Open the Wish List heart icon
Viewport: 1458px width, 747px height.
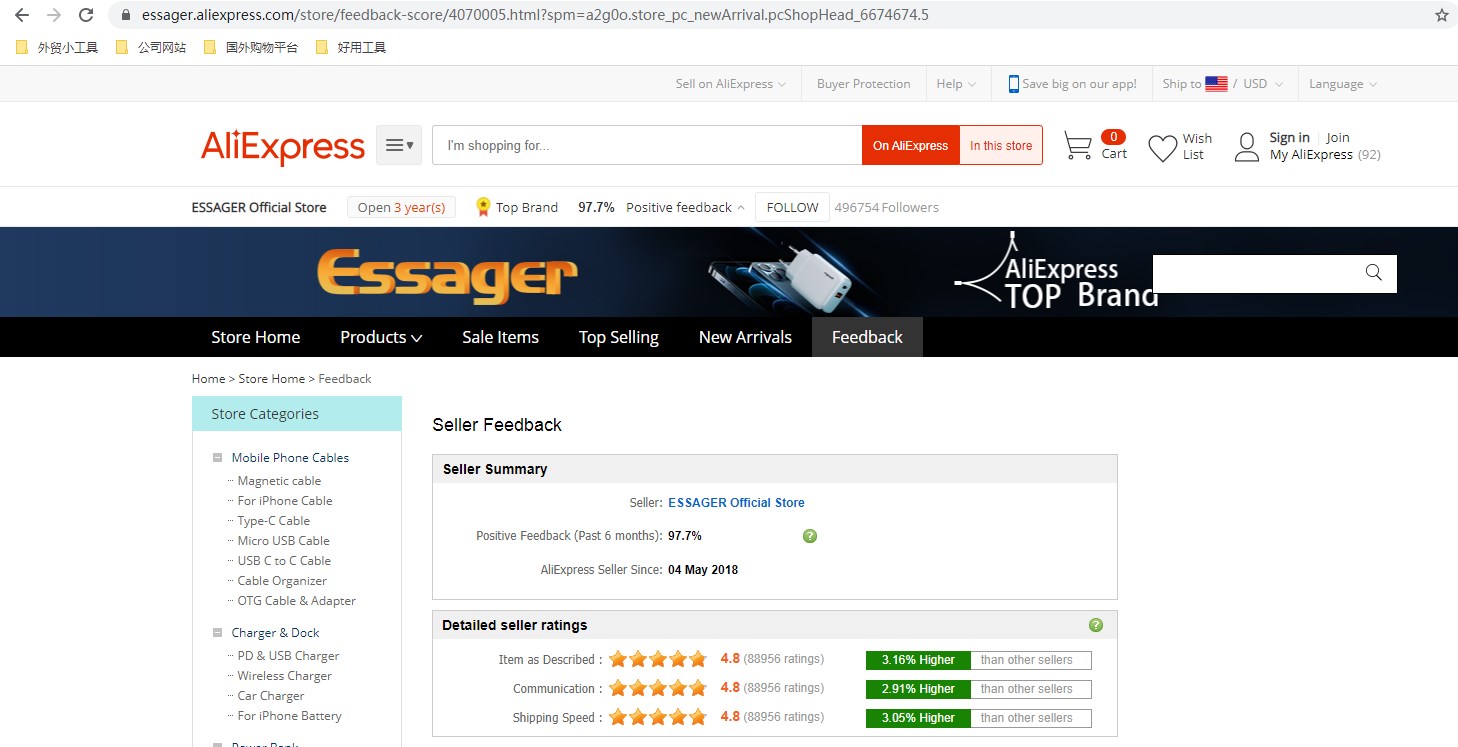coord(1162,148)
